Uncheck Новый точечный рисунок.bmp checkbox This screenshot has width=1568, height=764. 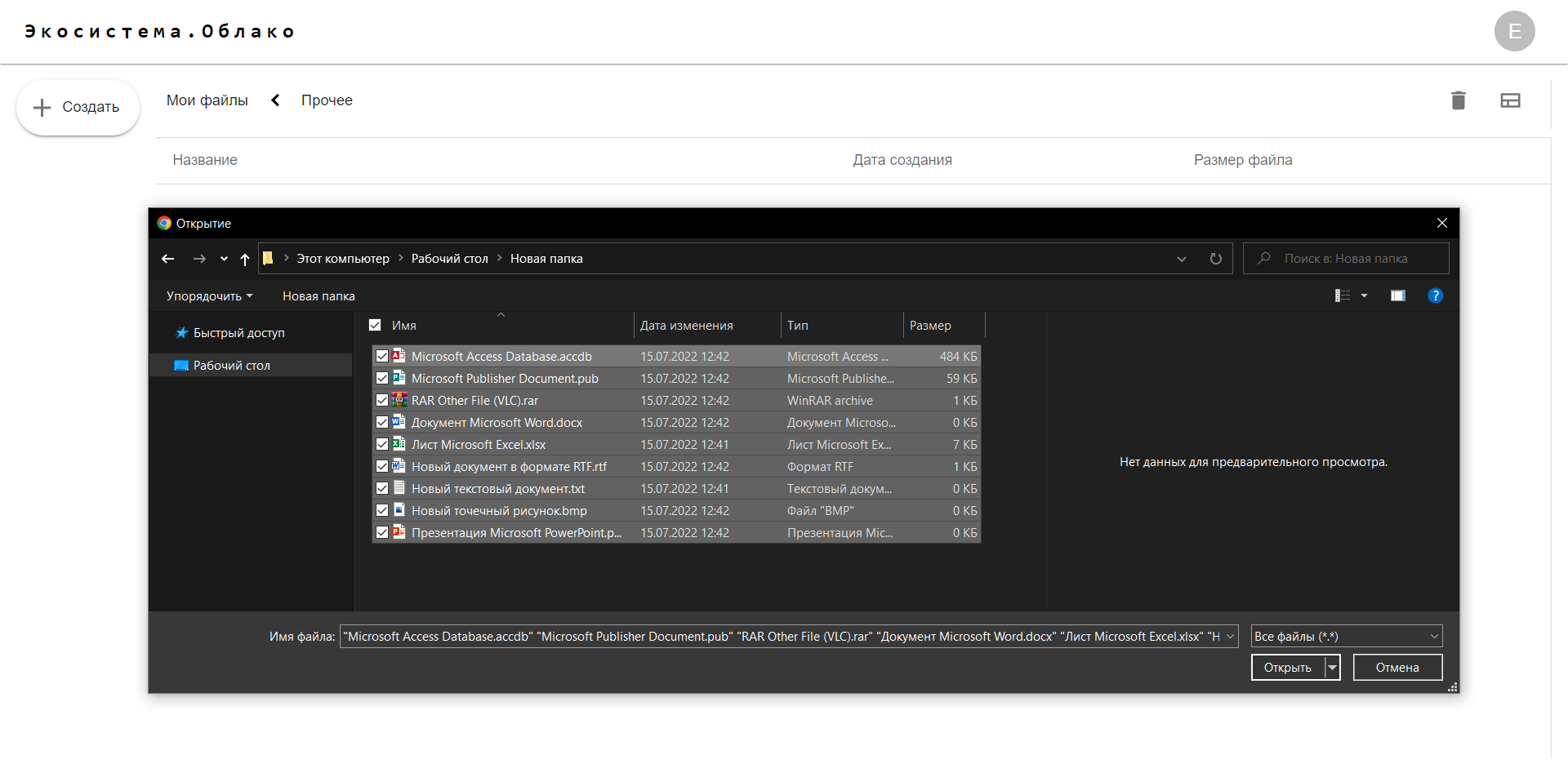(381, 510)
